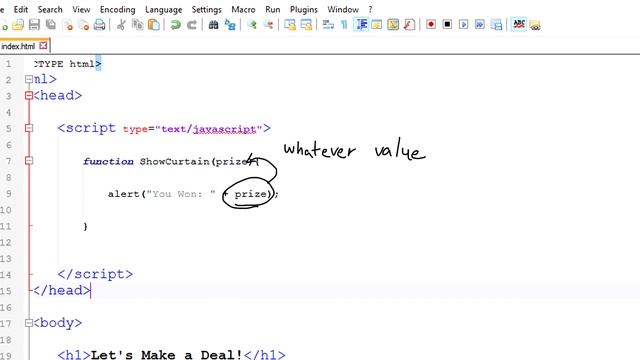Click the Close document toolbar icon
Viewport: 640px width, 360px height.
tap(67, 25)
